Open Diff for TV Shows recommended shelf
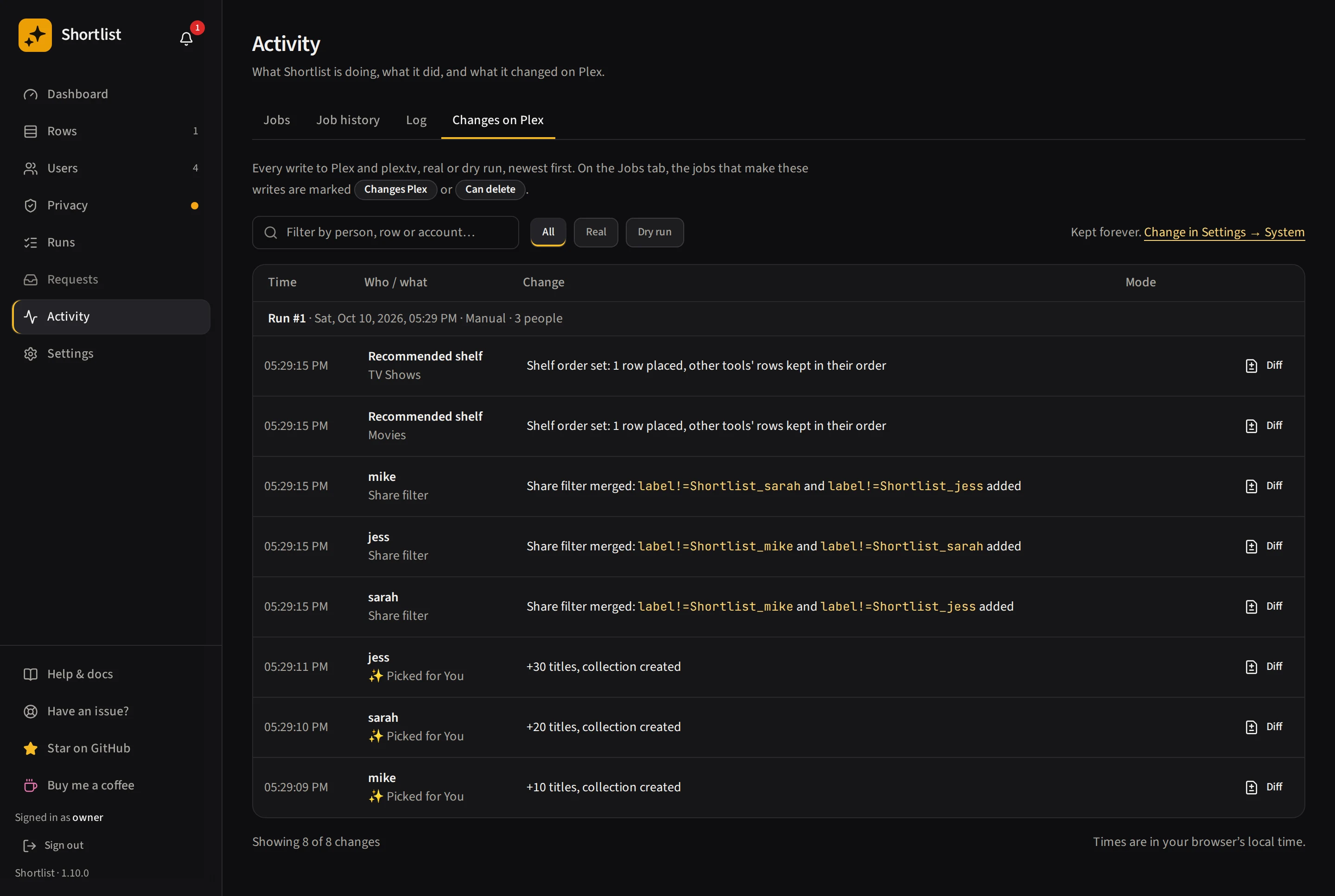This screenshot has width=1335, height=896. (x=1264, y=366)
